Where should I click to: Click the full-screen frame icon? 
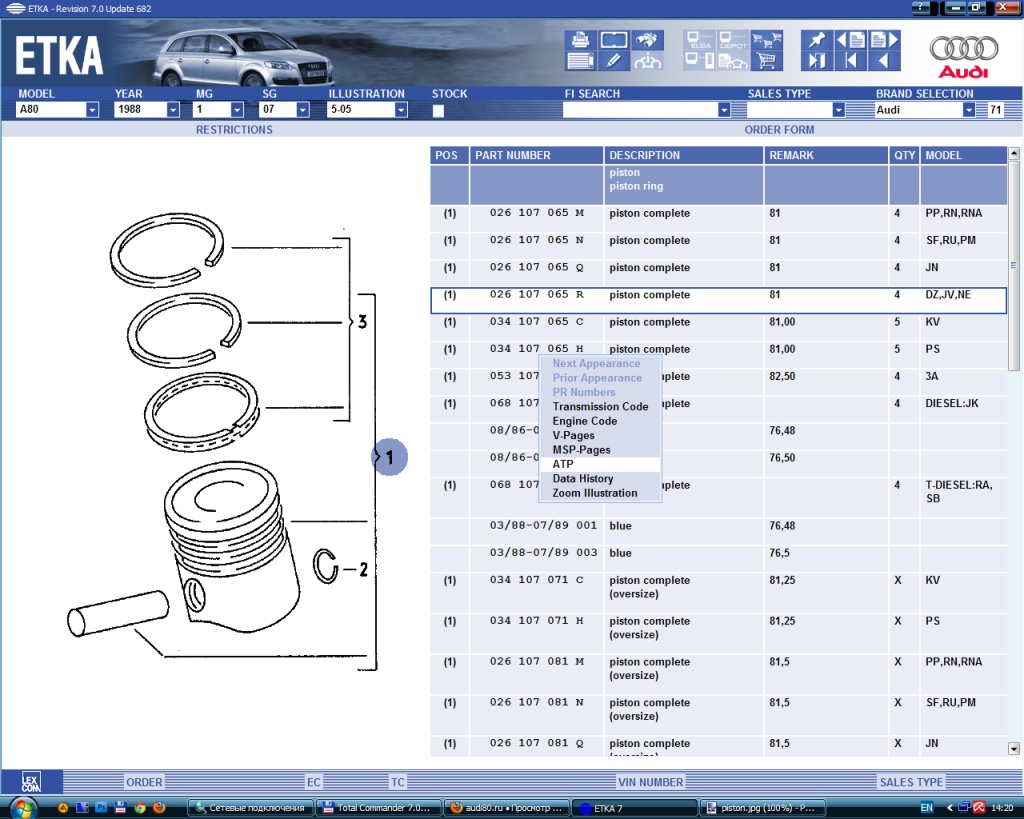[x=613, y=40]
